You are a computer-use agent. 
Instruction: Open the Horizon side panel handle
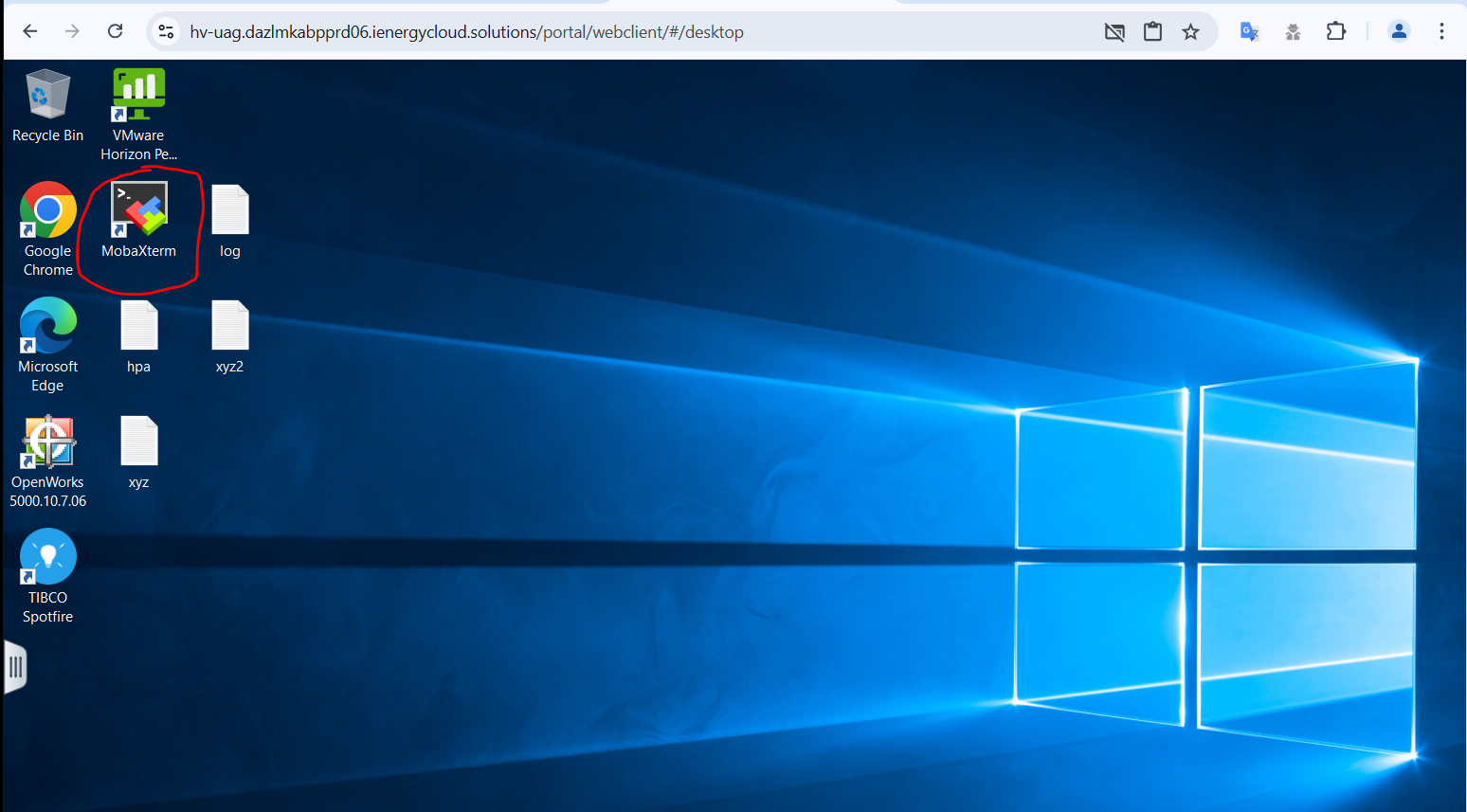pos(15,667)
